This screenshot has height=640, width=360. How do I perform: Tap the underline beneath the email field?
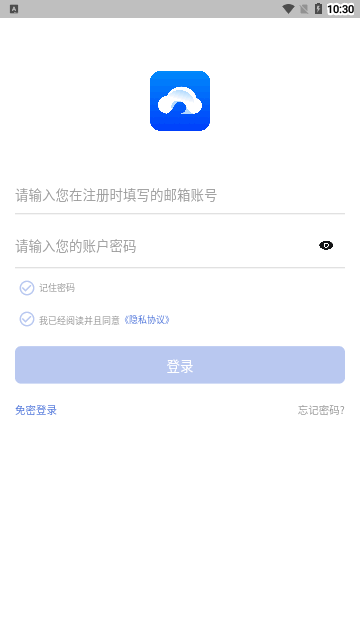[x=180, y=213]
